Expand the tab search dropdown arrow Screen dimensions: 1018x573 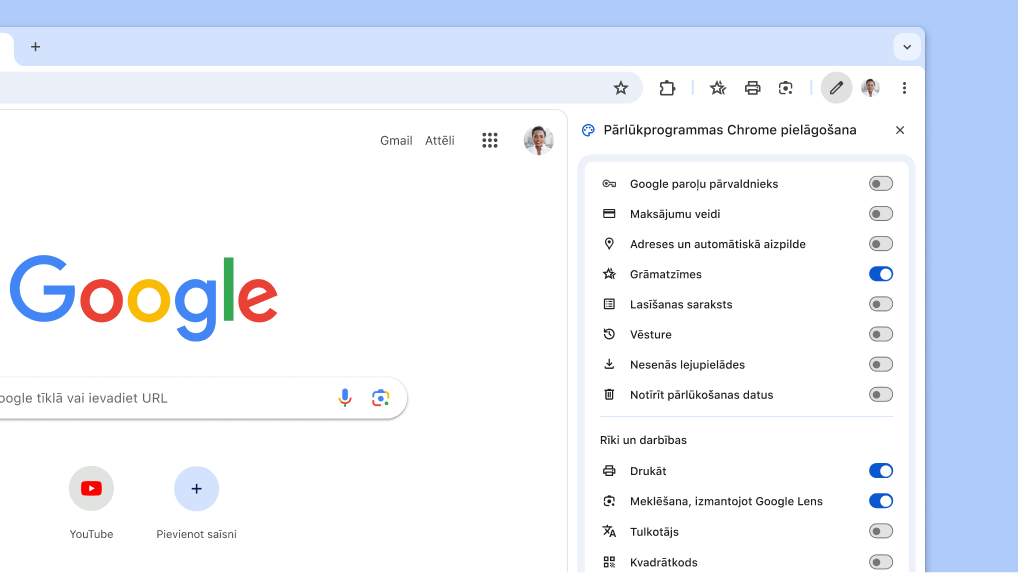[x=907, y=47]
